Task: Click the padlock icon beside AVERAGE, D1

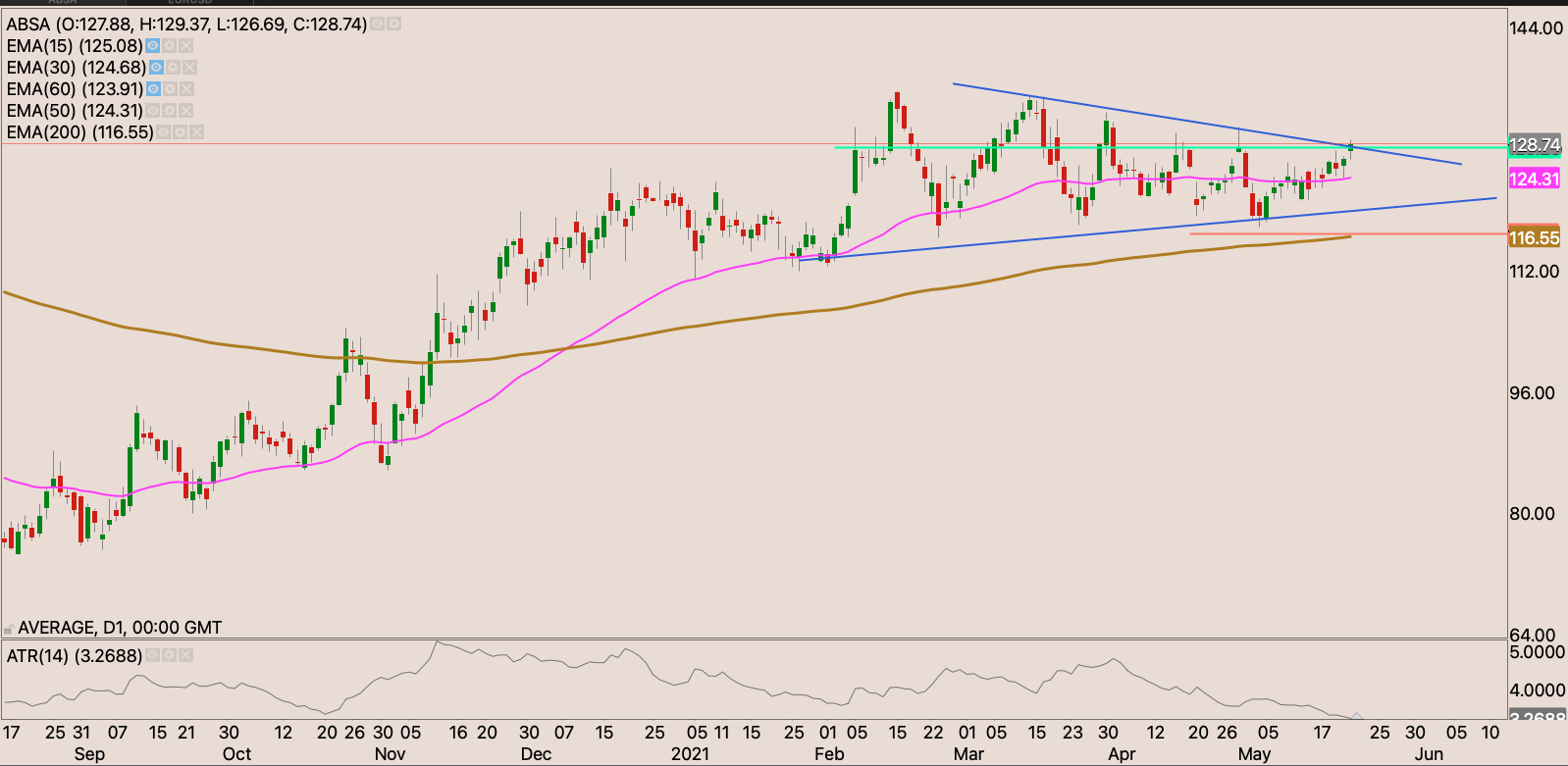Action: click(x=10, y=628)
